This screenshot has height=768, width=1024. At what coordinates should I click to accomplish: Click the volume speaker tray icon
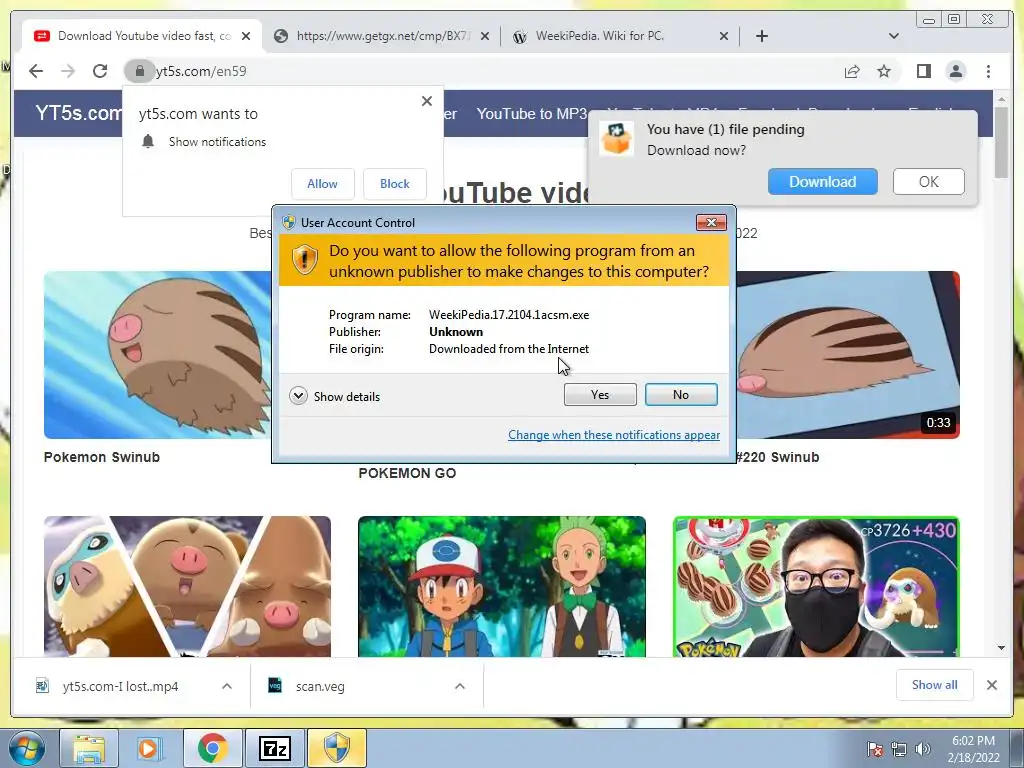[x=922, y=749]
